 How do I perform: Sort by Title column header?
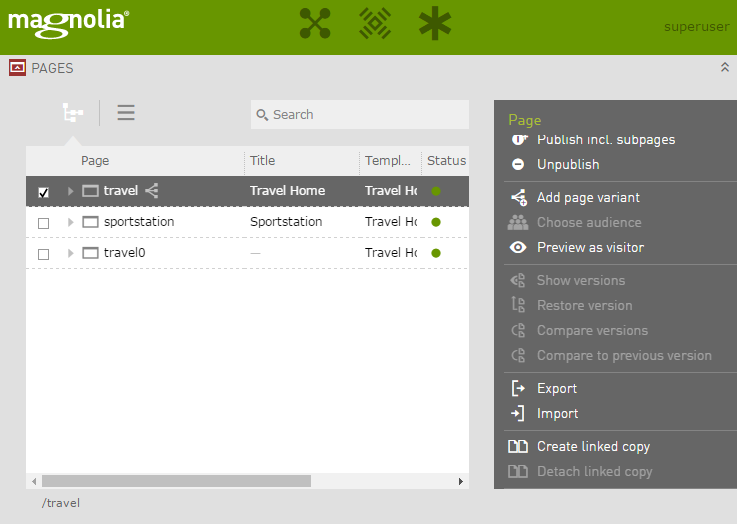(262, 161)
